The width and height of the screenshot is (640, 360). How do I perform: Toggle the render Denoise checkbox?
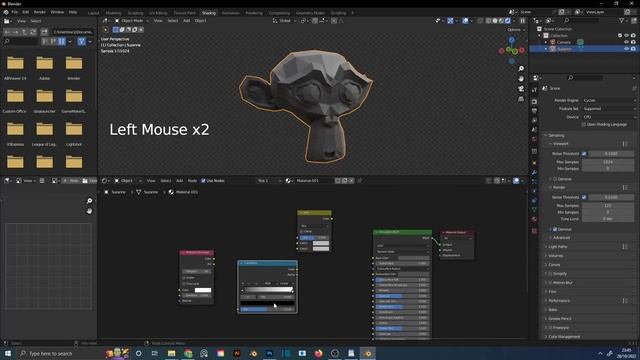pos(555,229)
